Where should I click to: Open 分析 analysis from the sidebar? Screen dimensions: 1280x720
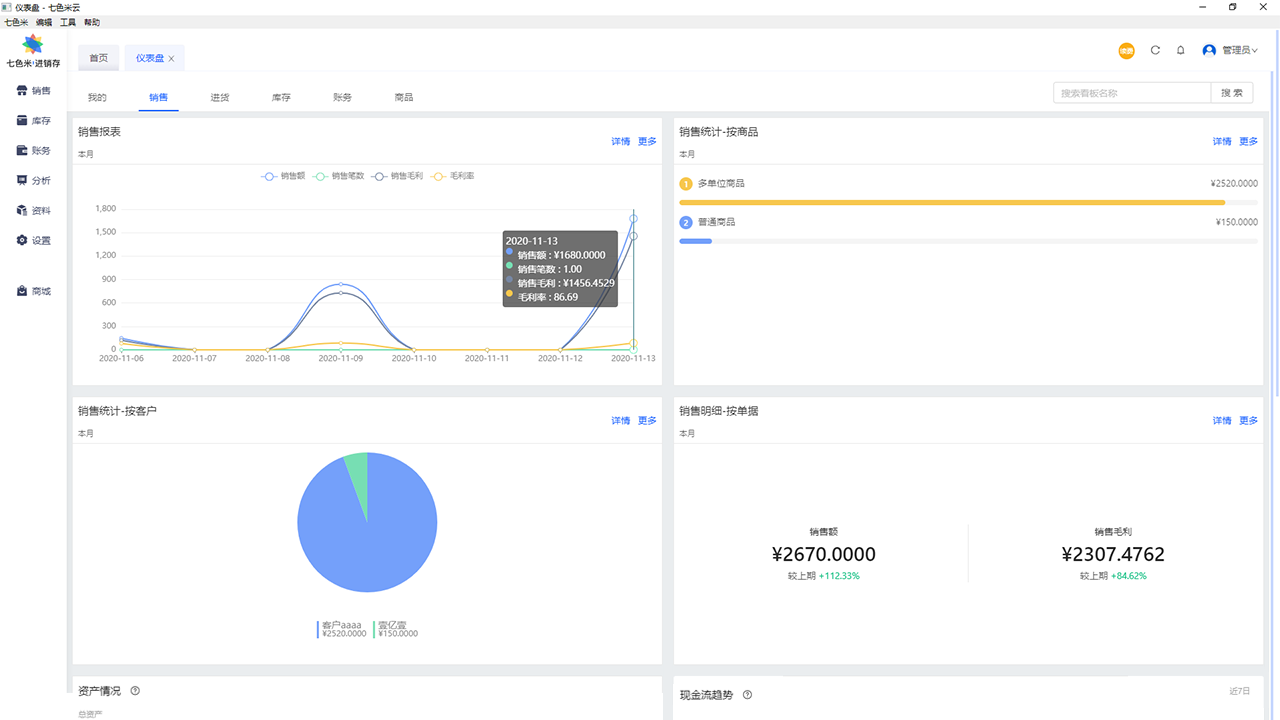coord(33,181)
